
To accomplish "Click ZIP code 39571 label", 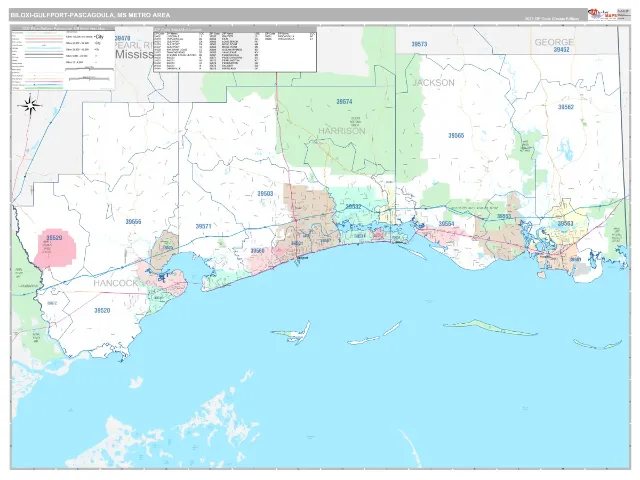I will (x=203, y=226).
